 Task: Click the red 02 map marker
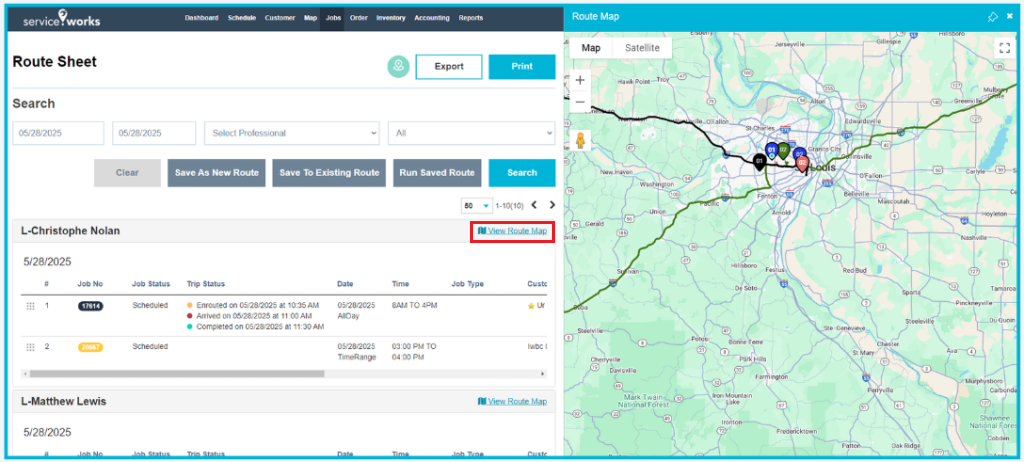pyautogui.click(x=802, y=163)
